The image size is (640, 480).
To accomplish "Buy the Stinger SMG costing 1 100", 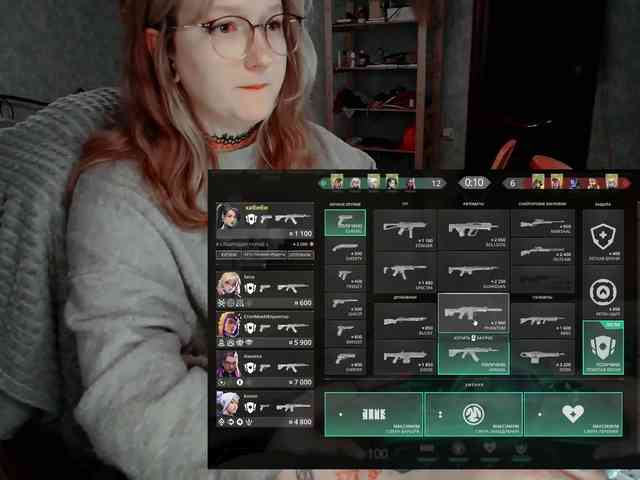I will click(x=405, y=230).
